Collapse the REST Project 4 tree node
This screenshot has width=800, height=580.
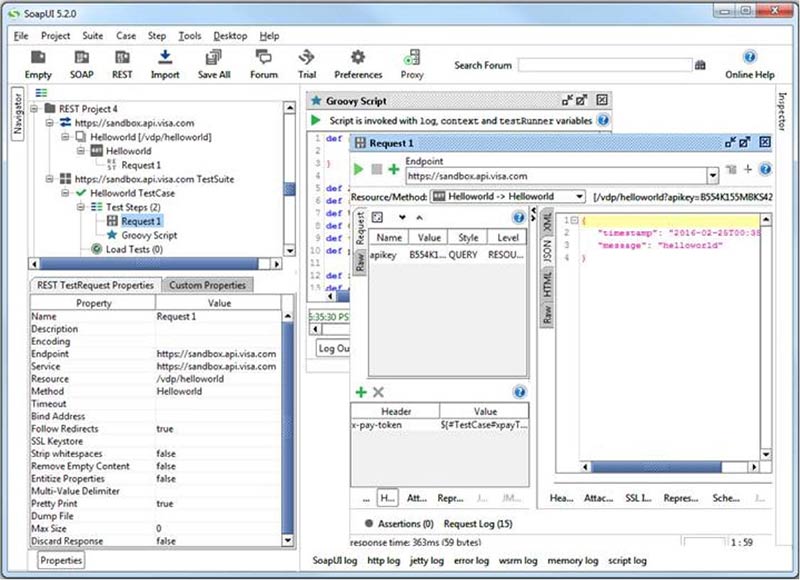click(x=35, y=109)
